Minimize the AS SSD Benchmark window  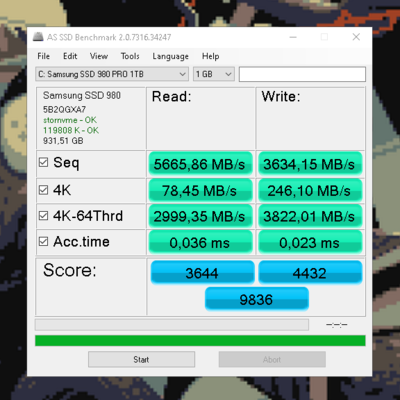pos(293,37)
